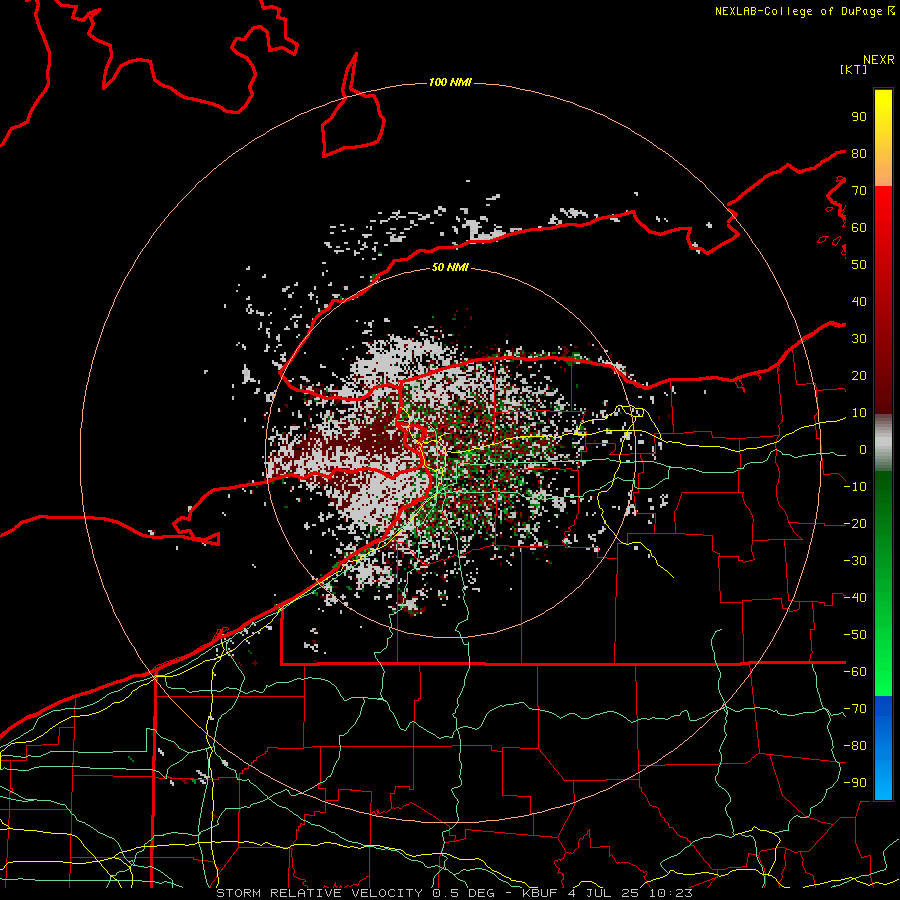The width and height of the screenshot is (900, 900).
Task: Click the NEXR label above the color scale
Action: click(879, 60)
